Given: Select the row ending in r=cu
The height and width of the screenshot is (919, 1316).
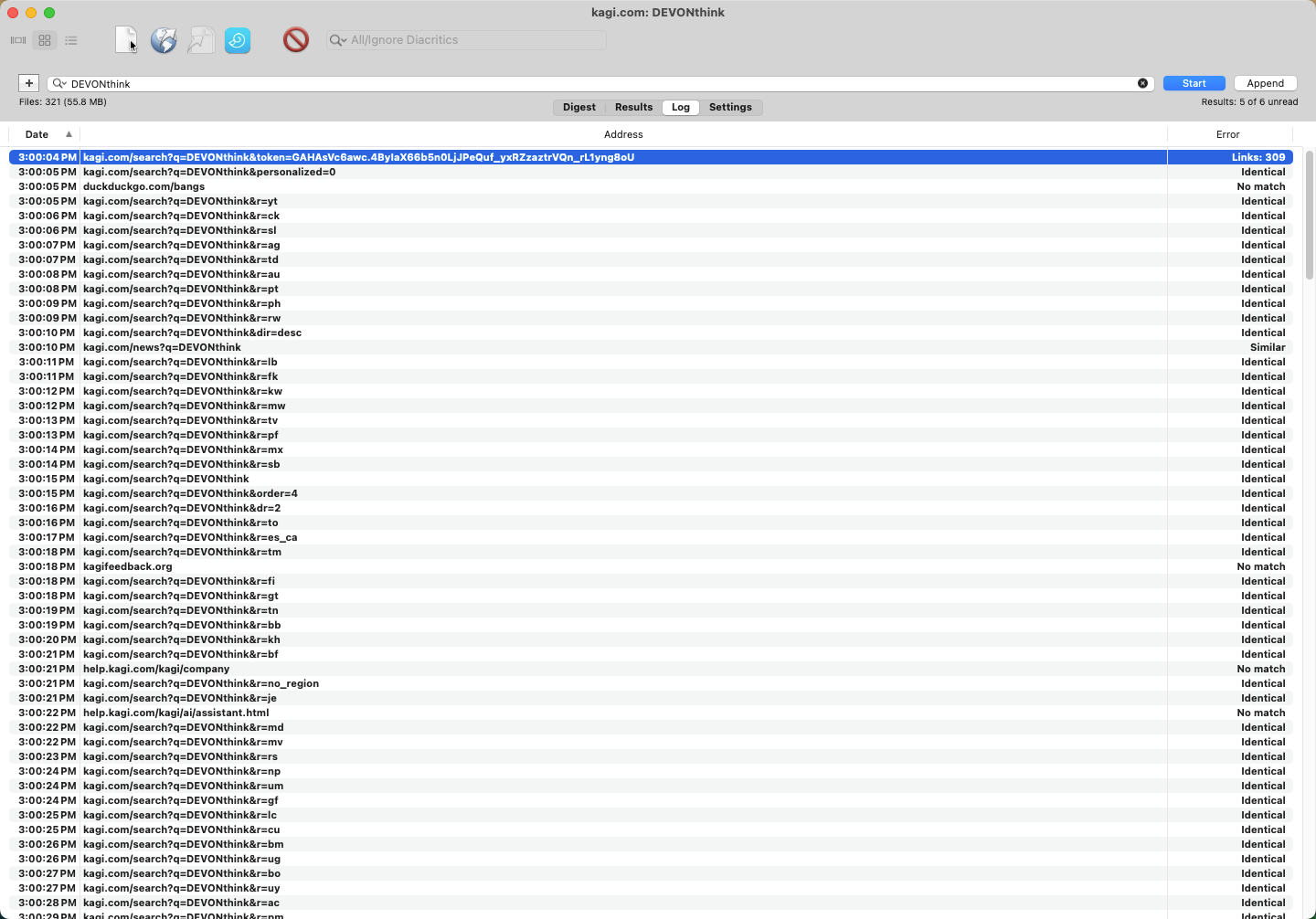Looking at the screenshot, I should [651, 829].
